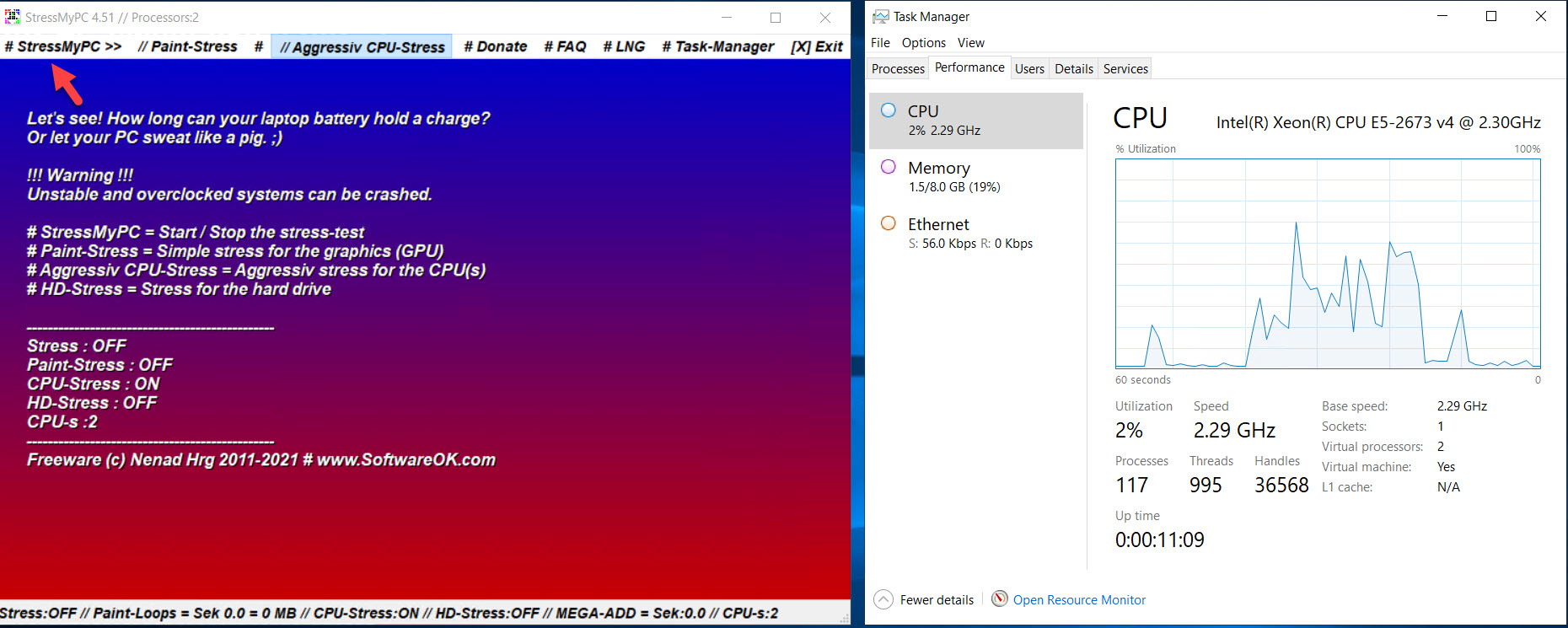Select the Memory circle icon in sidebar
This screenshot has width=1568, height=628.
[889, 167]
